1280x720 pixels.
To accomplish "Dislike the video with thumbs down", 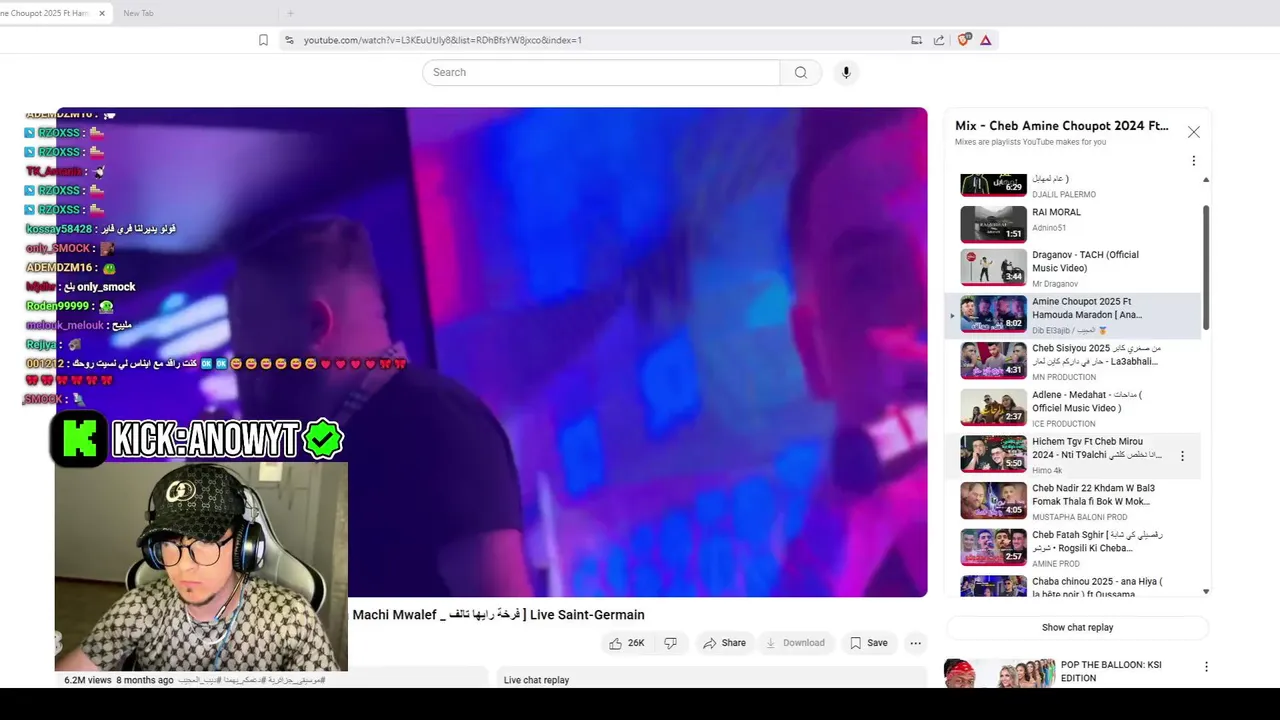I will 670,643.
